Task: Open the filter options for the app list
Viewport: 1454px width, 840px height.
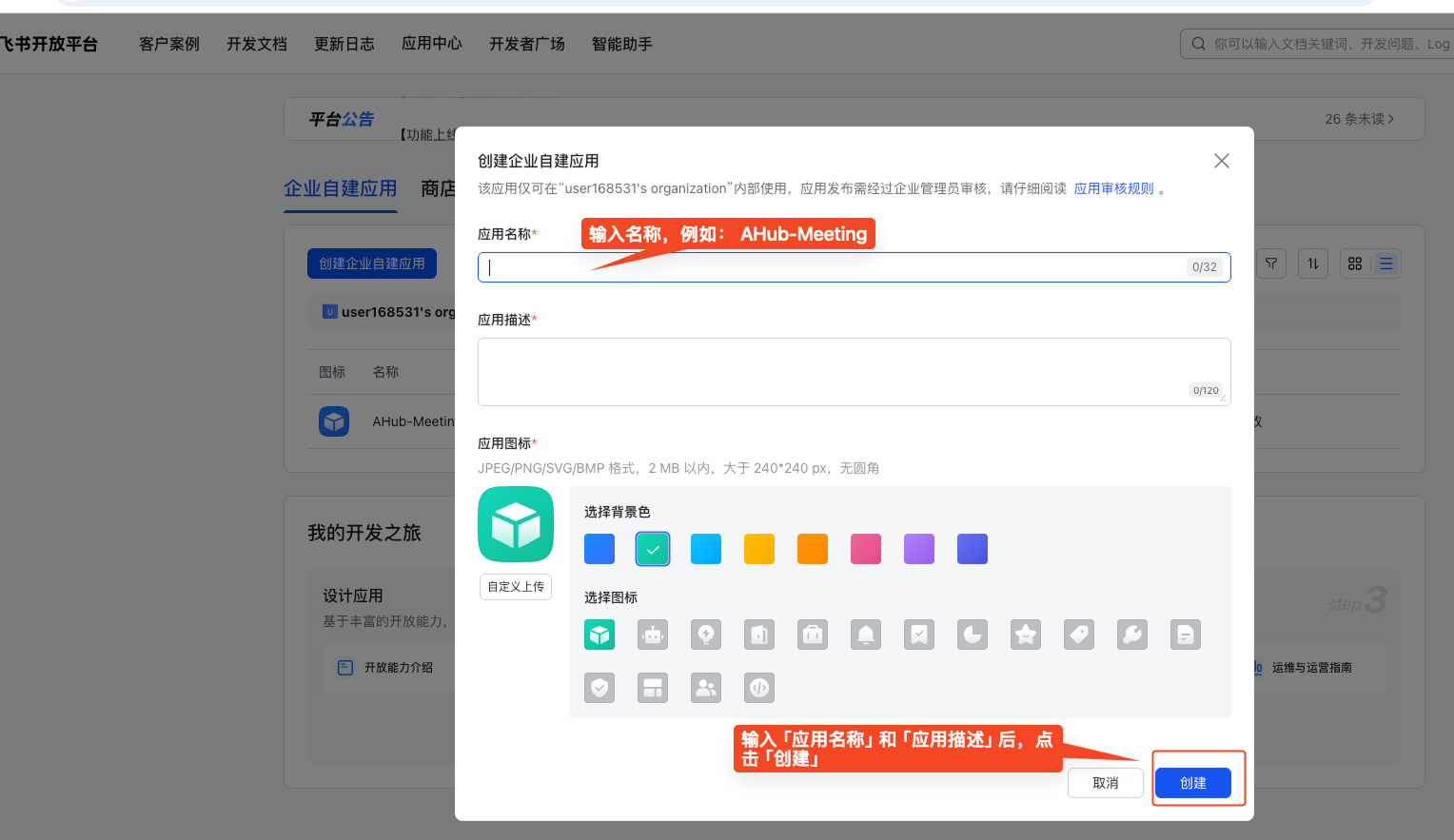Action: coord(1271,264)
